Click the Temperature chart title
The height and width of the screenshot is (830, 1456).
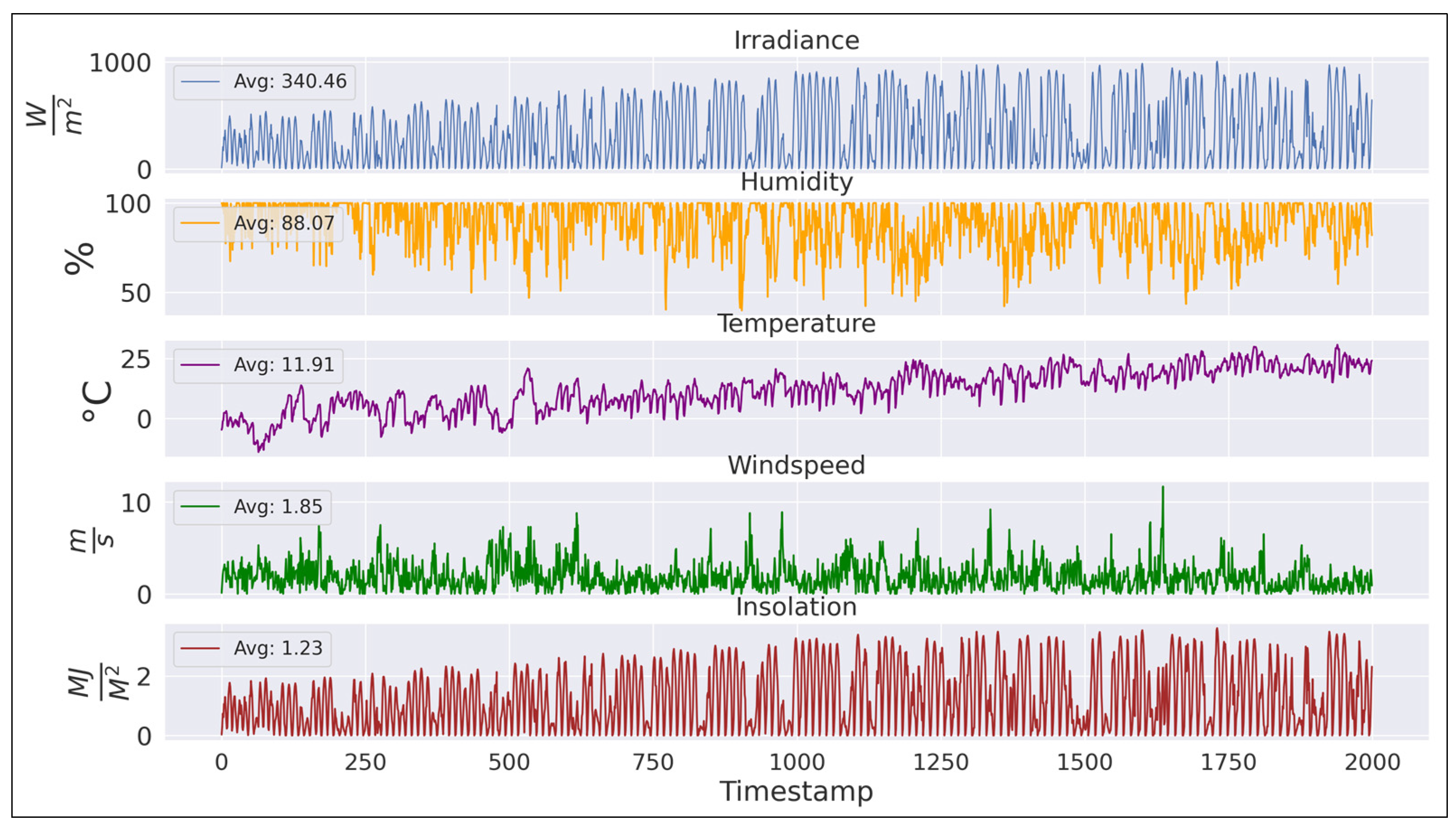point(796,323)
